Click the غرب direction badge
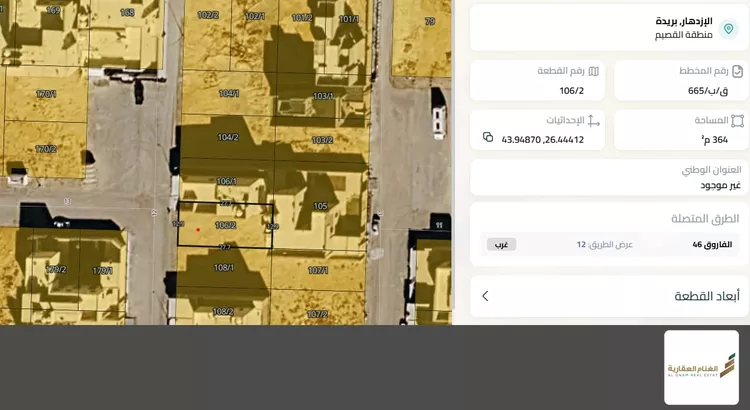This screenshot has height=410, width=750. 501,244
